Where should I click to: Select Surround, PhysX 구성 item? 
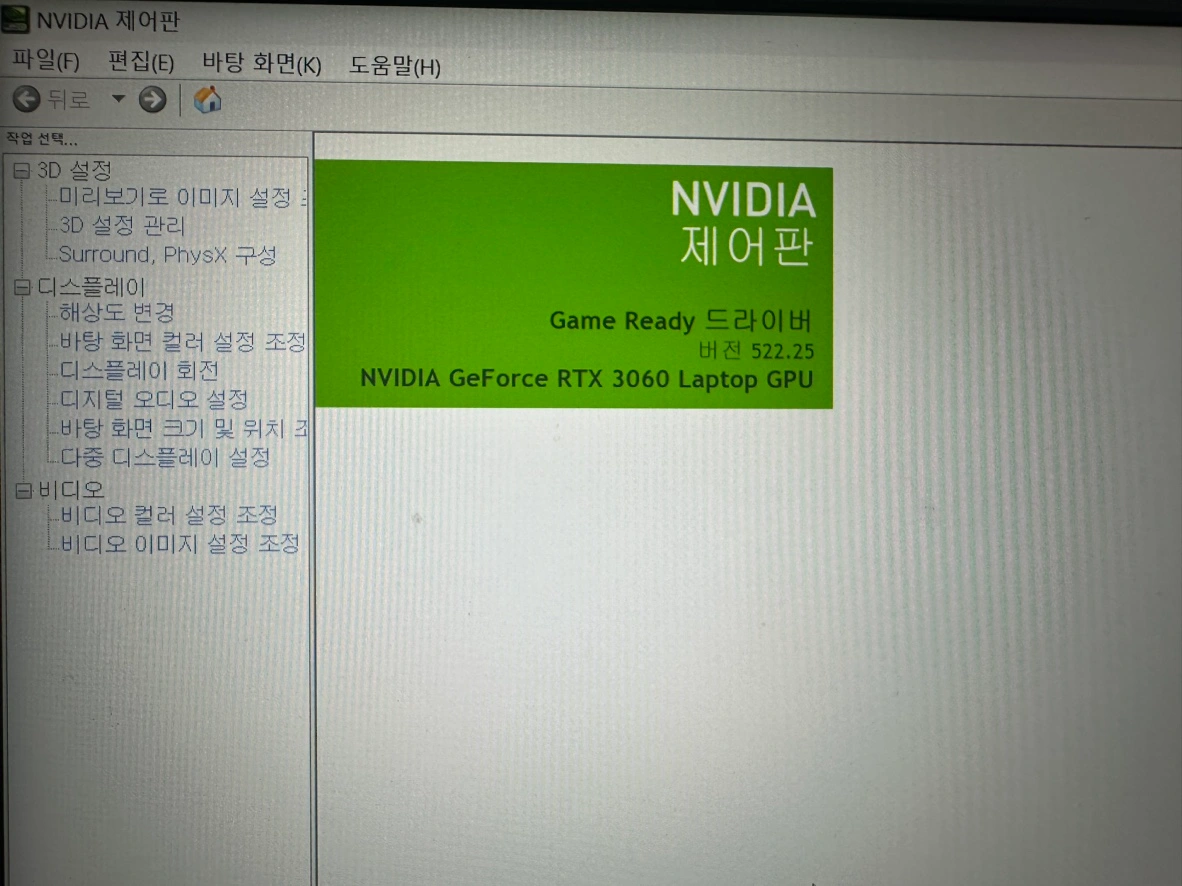[167, 255]
